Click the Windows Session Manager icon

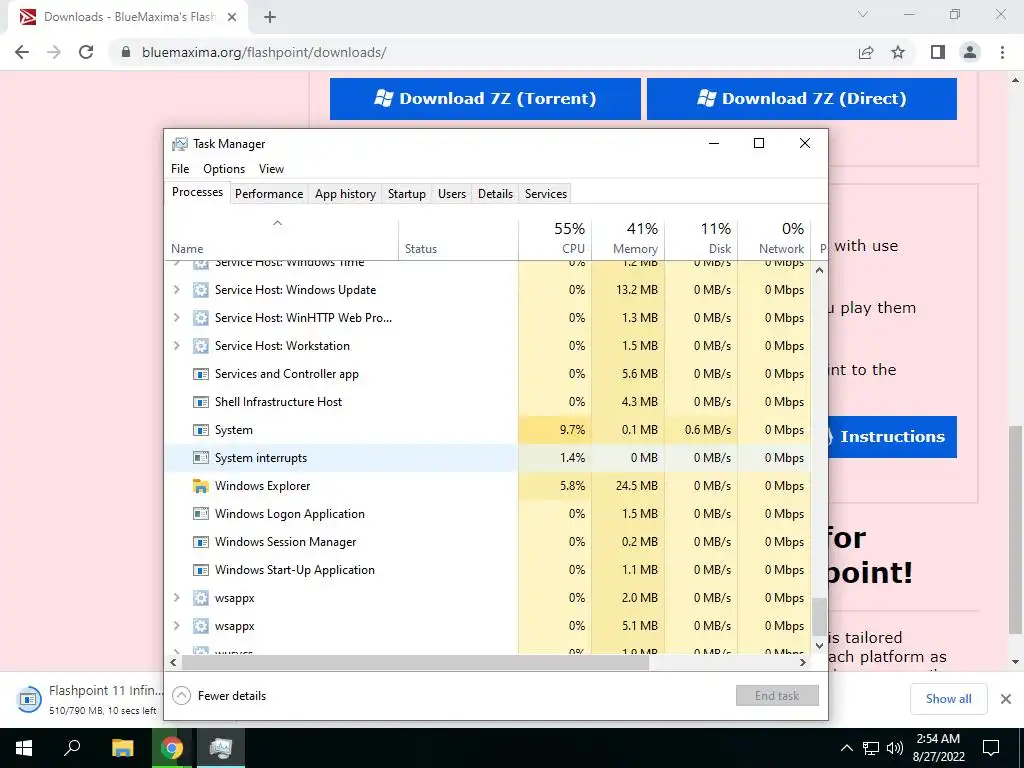click(200, 542)
